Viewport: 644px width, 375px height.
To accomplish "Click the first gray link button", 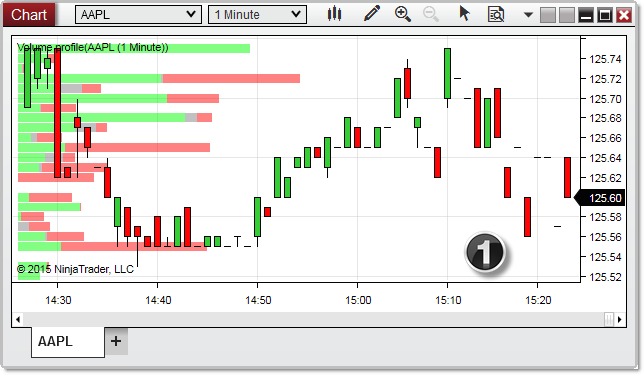I will point(547,15).
